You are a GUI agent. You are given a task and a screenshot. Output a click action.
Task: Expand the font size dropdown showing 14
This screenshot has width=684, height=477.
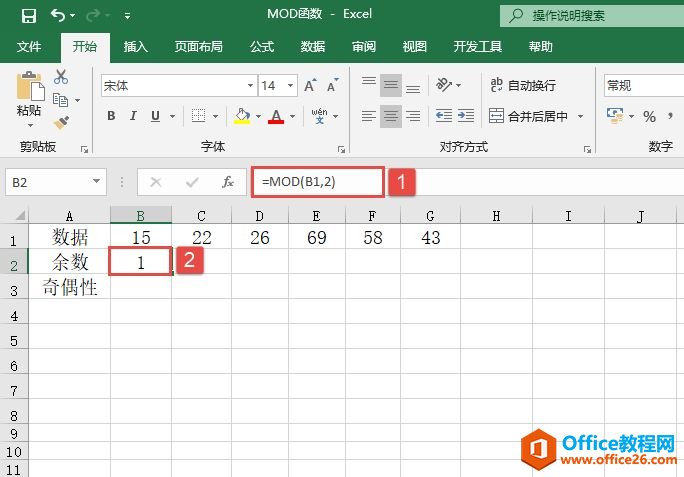point(279,86)
